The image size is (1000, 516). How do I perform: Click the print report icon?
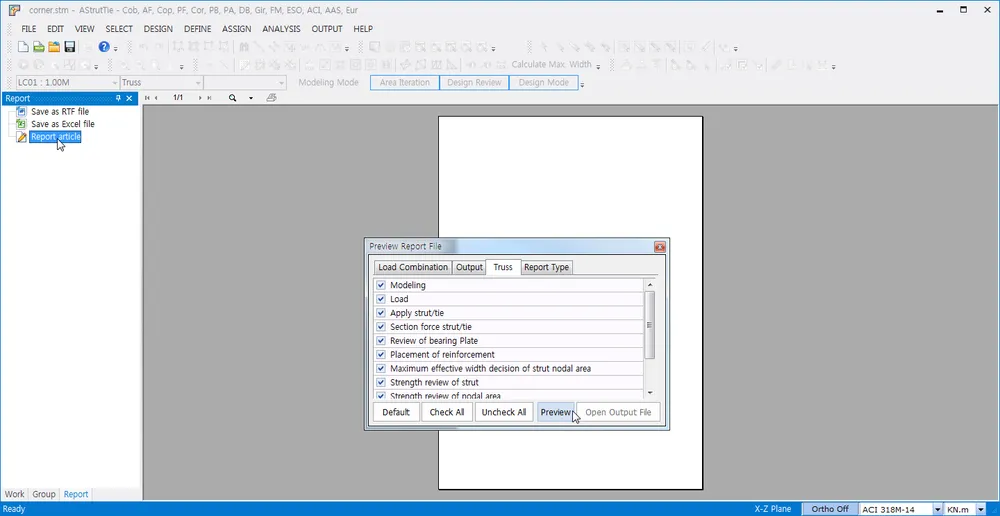271,98
